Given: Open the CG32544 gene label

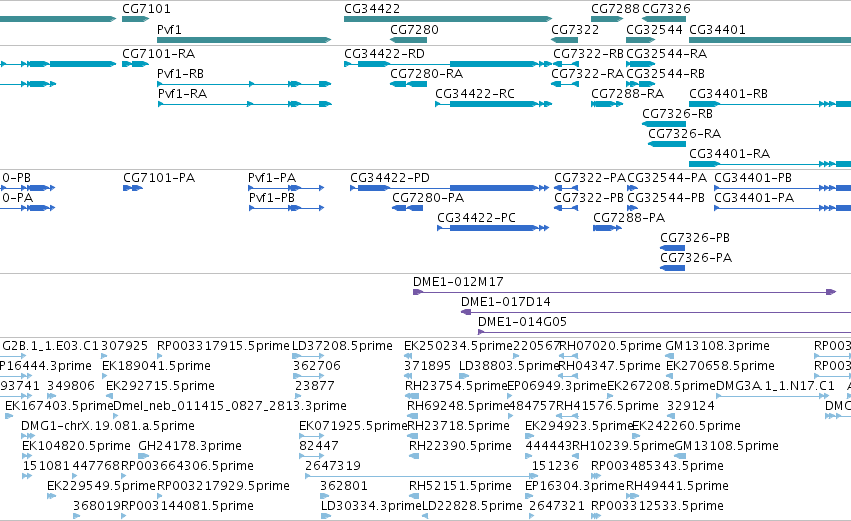Looking at the screenshot, I should click(x=654, y=30).
